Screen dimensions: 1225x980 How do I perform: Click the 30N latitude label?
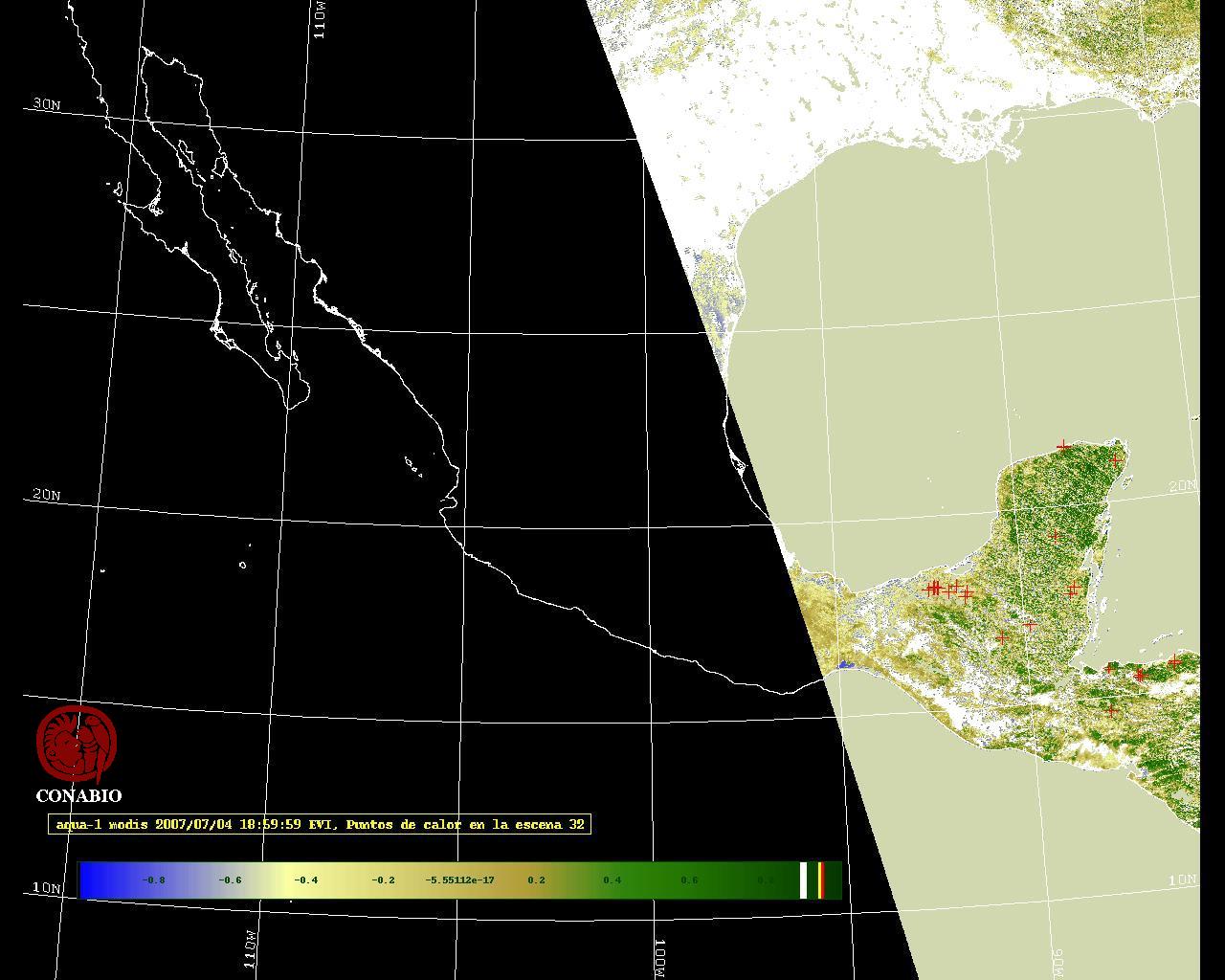(46, 104)
